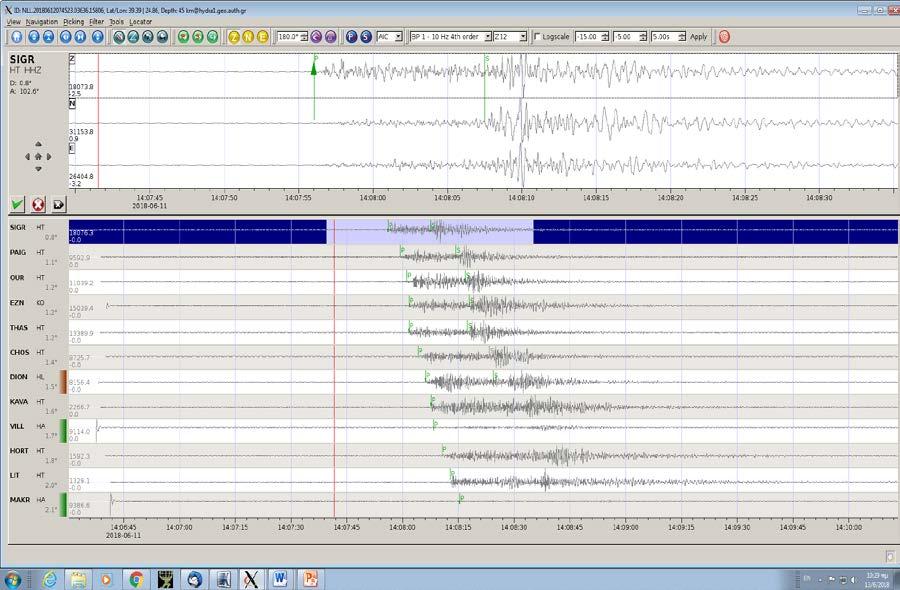Click the last blue round toolbar icon
This screenshot has width=900, height=590.
coord(98,37)
